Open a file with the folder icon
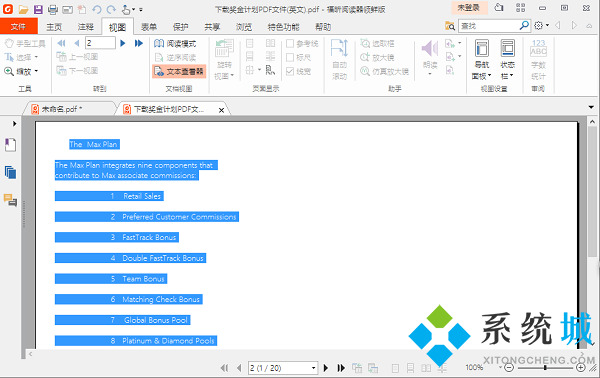Screen dimensions: 600x378 click(24, 9)
